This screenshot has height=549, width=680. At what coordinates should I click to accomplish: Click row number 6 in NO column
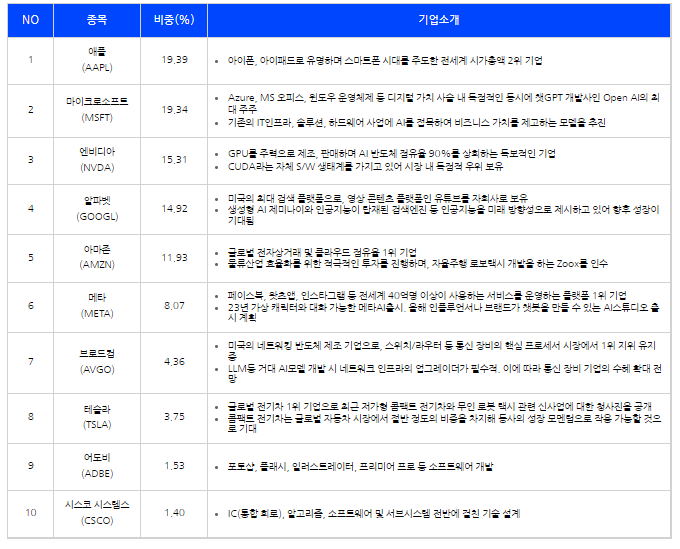click(x=31, y=306)
